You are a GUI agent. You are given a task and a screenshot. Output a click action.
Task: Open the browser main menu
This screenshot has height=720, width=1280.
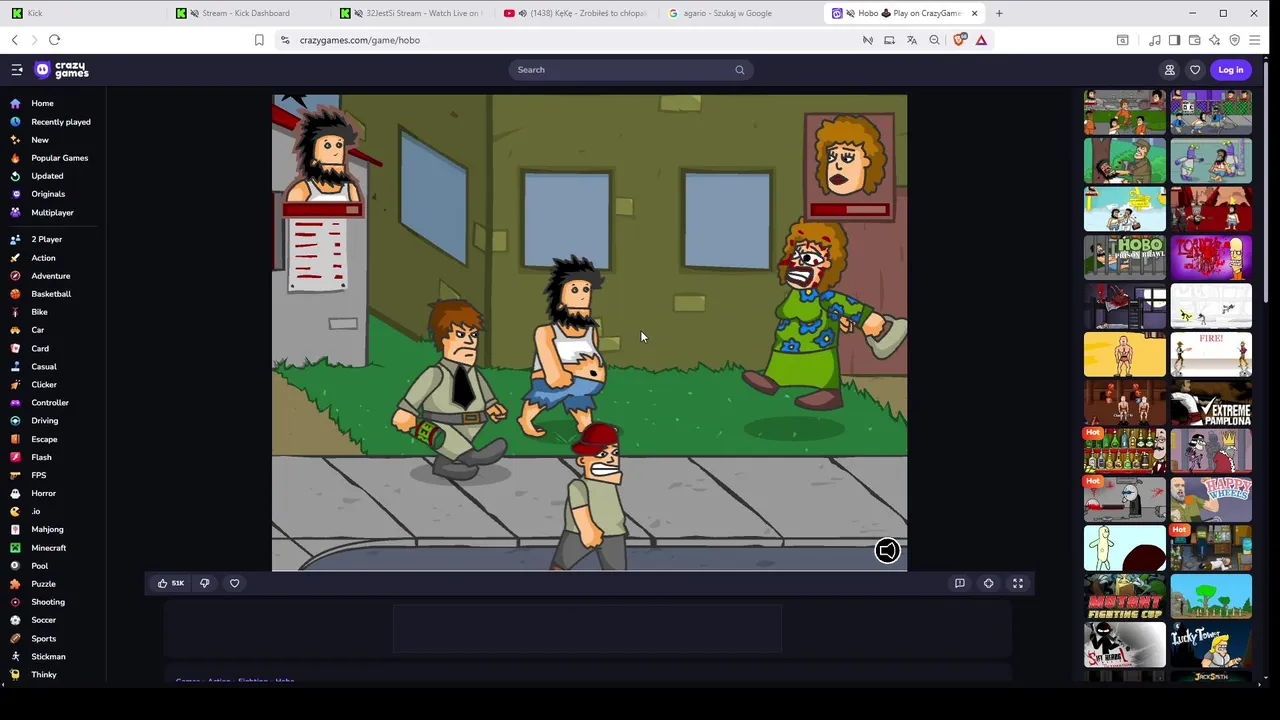(x=1255, y=40)
